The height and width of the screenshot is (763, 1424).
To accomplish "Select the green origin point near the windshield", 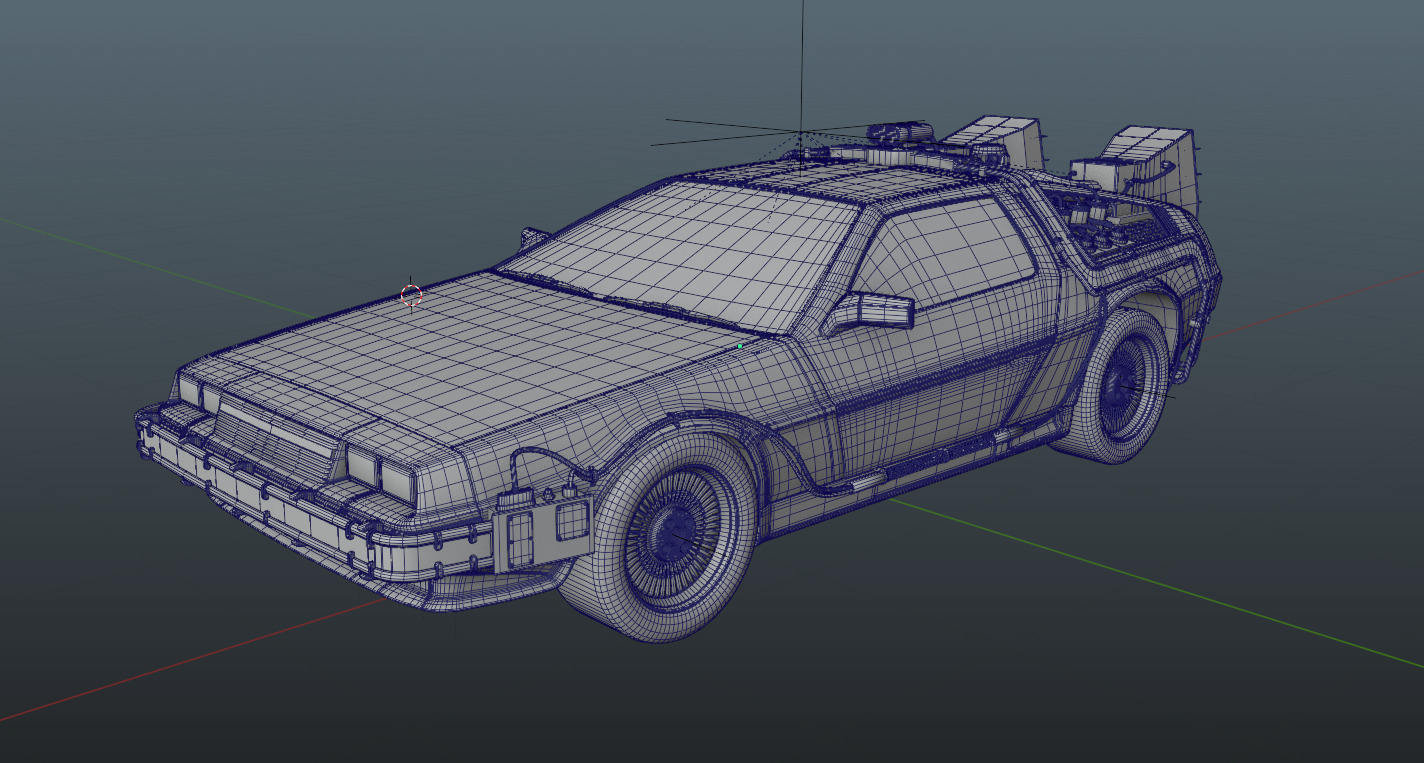I will (x=740, y=346).
